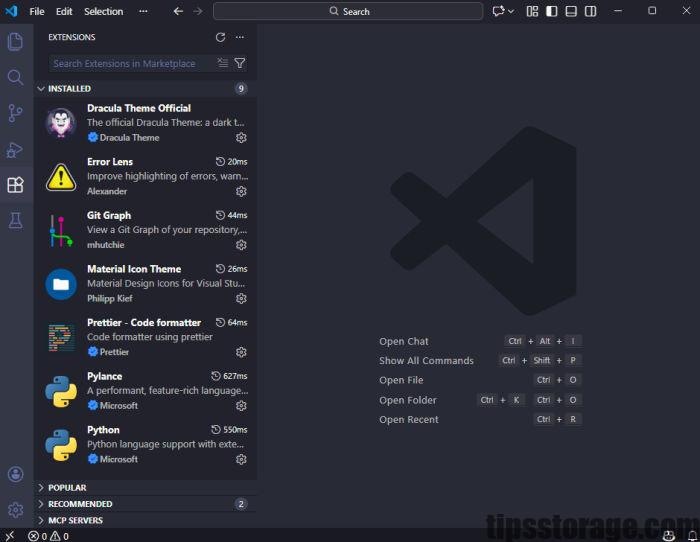Refresh the extensions list
The height and width of the screenshot is (542, 700).
[220, 37]
